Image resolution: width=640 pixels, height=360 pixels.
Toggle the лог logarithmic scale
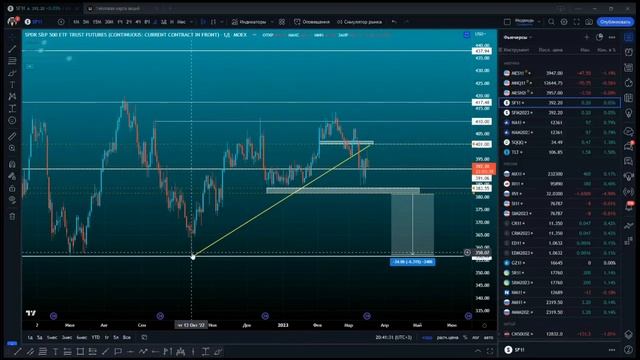476,338
